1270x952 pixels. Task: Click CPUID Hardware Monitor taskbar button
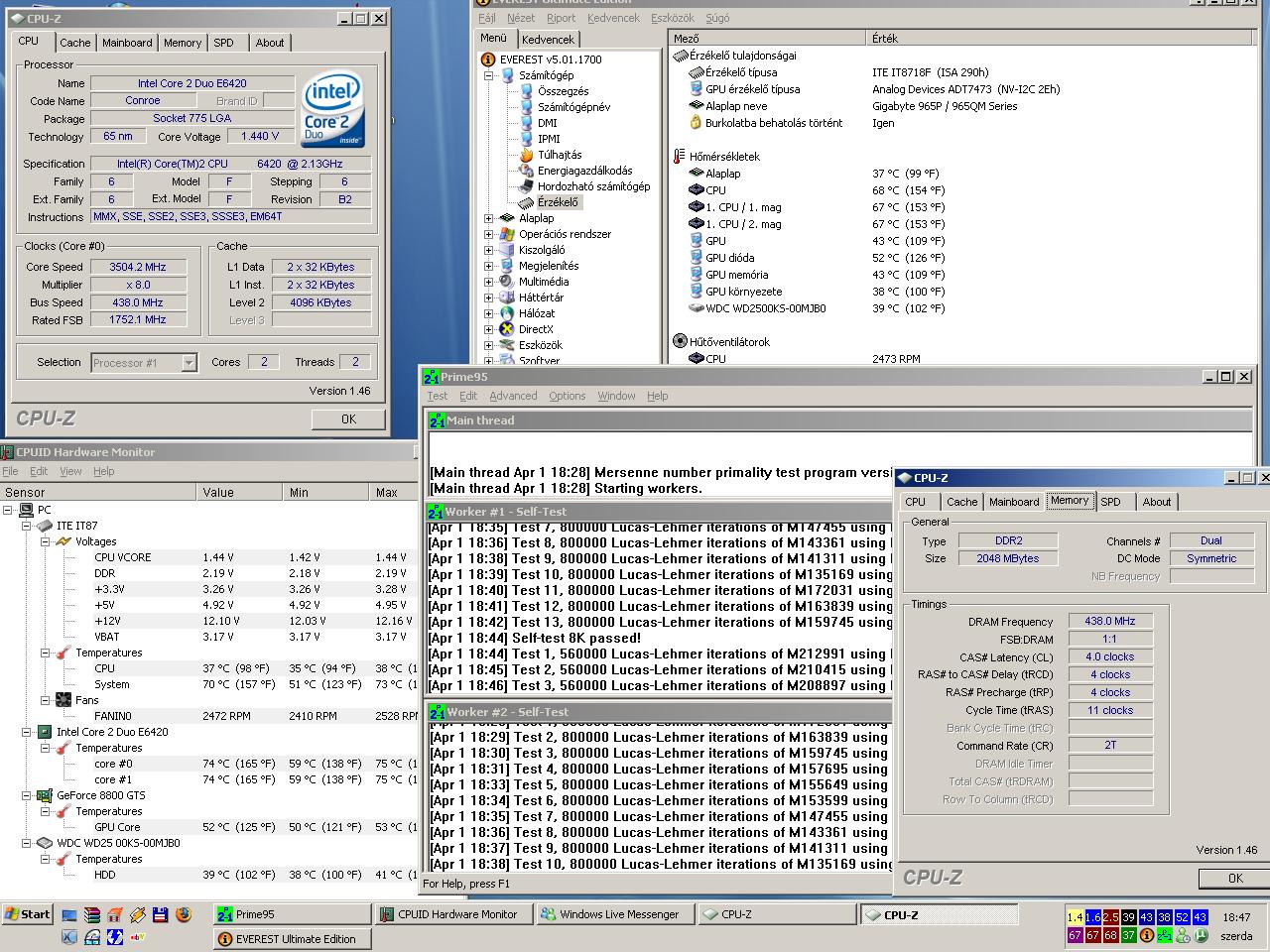[x=453, y=914]
